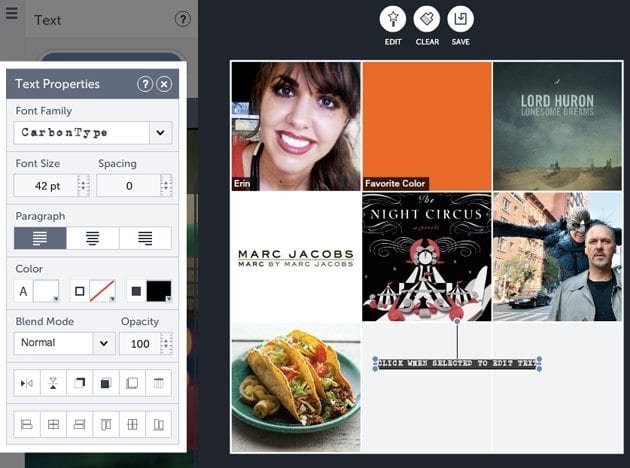Screen dimensions: 630x468
Task: Select the Marc Jacobs logo cell
Action: 296,257
